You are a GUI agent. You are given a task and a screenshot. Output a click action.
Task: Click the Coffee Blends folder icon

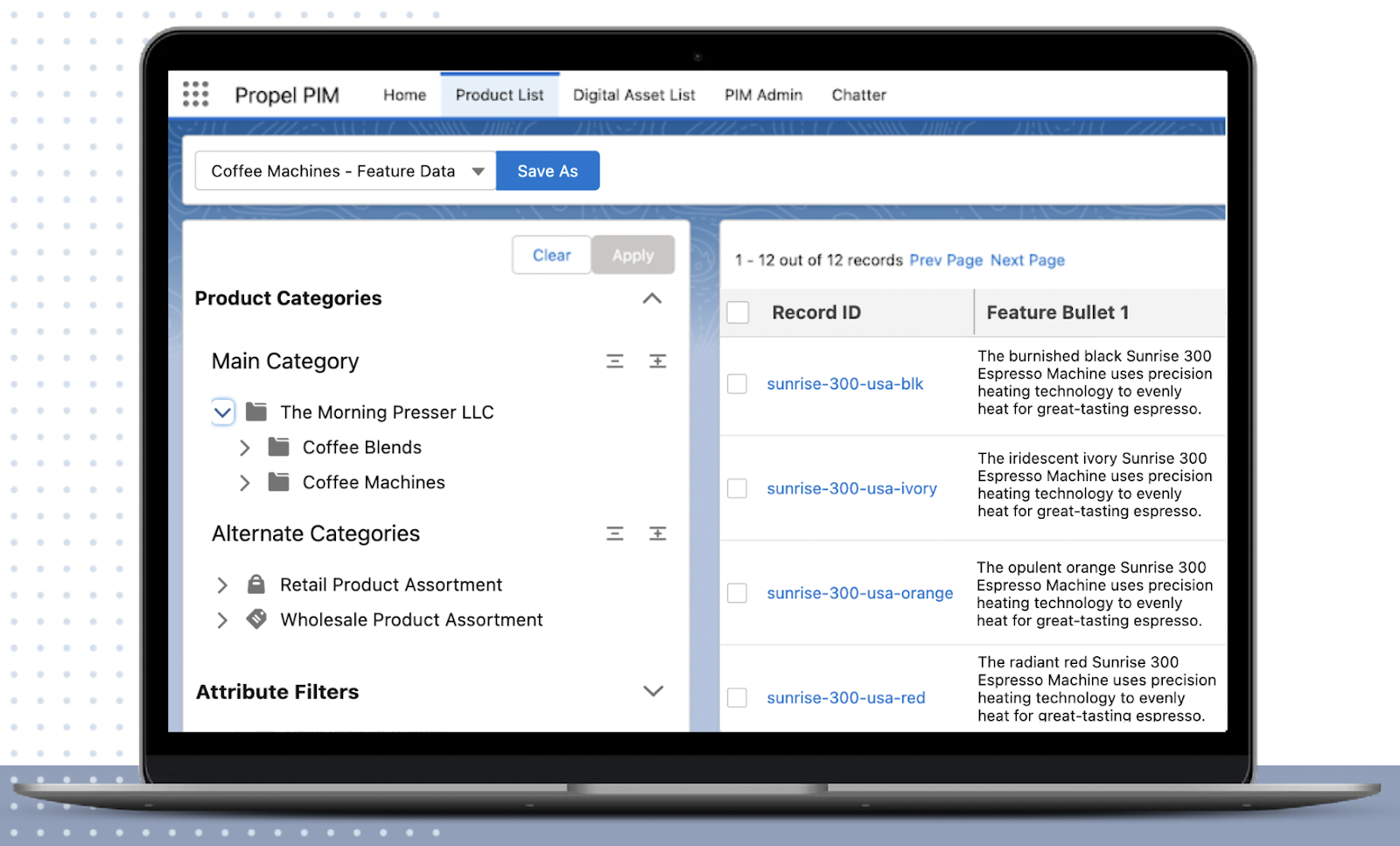pos(279,447)
